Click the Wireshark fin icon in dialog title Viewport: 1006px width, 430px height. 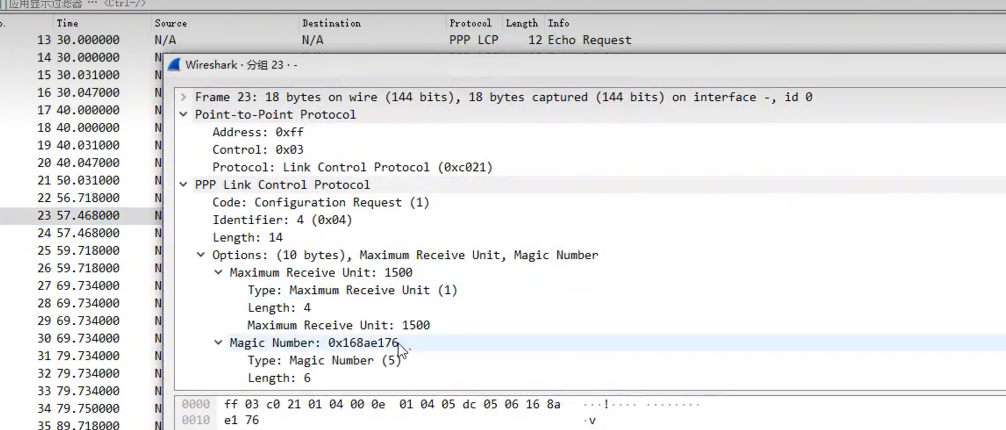click(x=174, y=65)
